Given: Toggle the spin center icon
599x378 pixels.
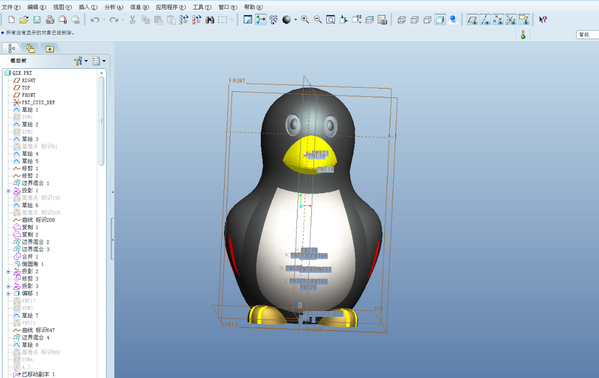Looking at the screenshot, I should click(261, 19).
